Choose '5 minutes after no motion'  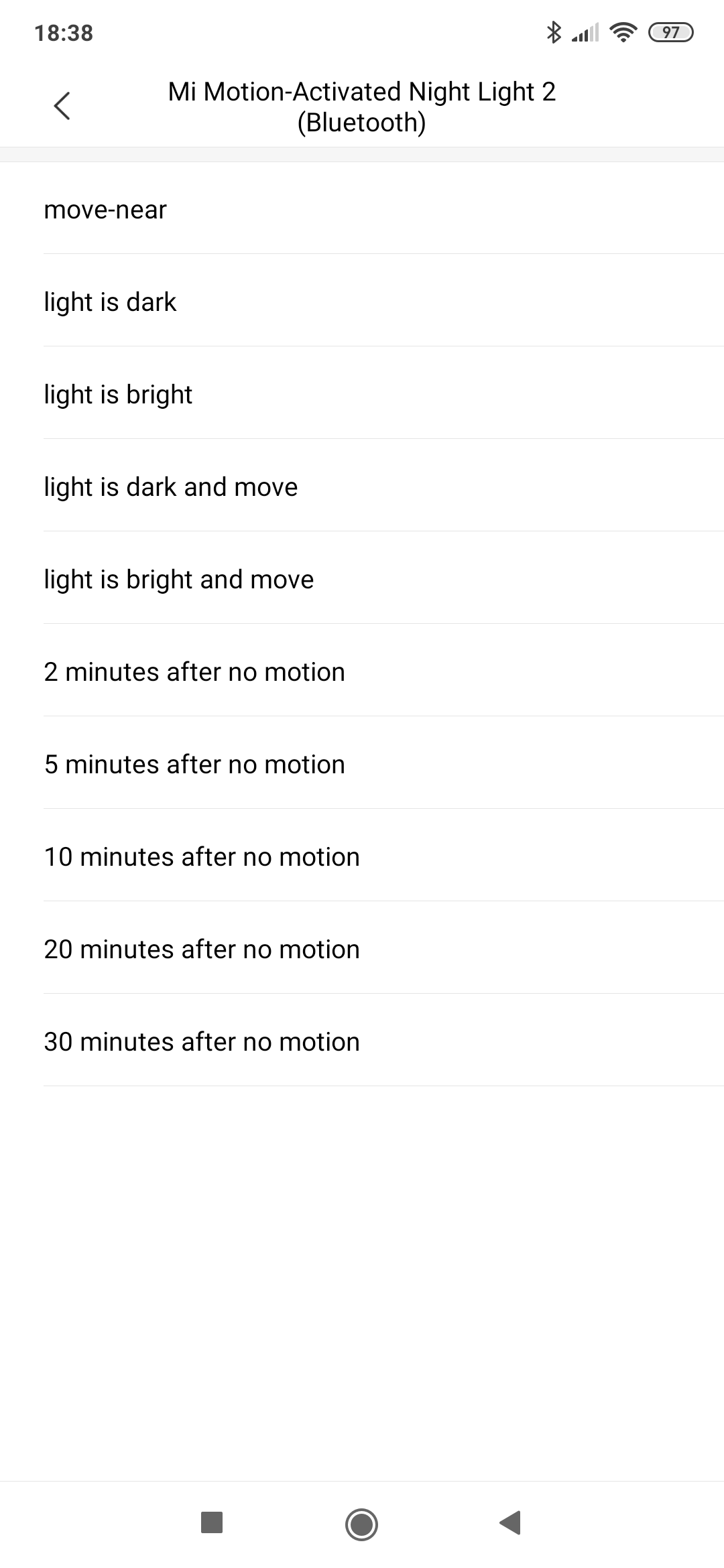point(362,765)
